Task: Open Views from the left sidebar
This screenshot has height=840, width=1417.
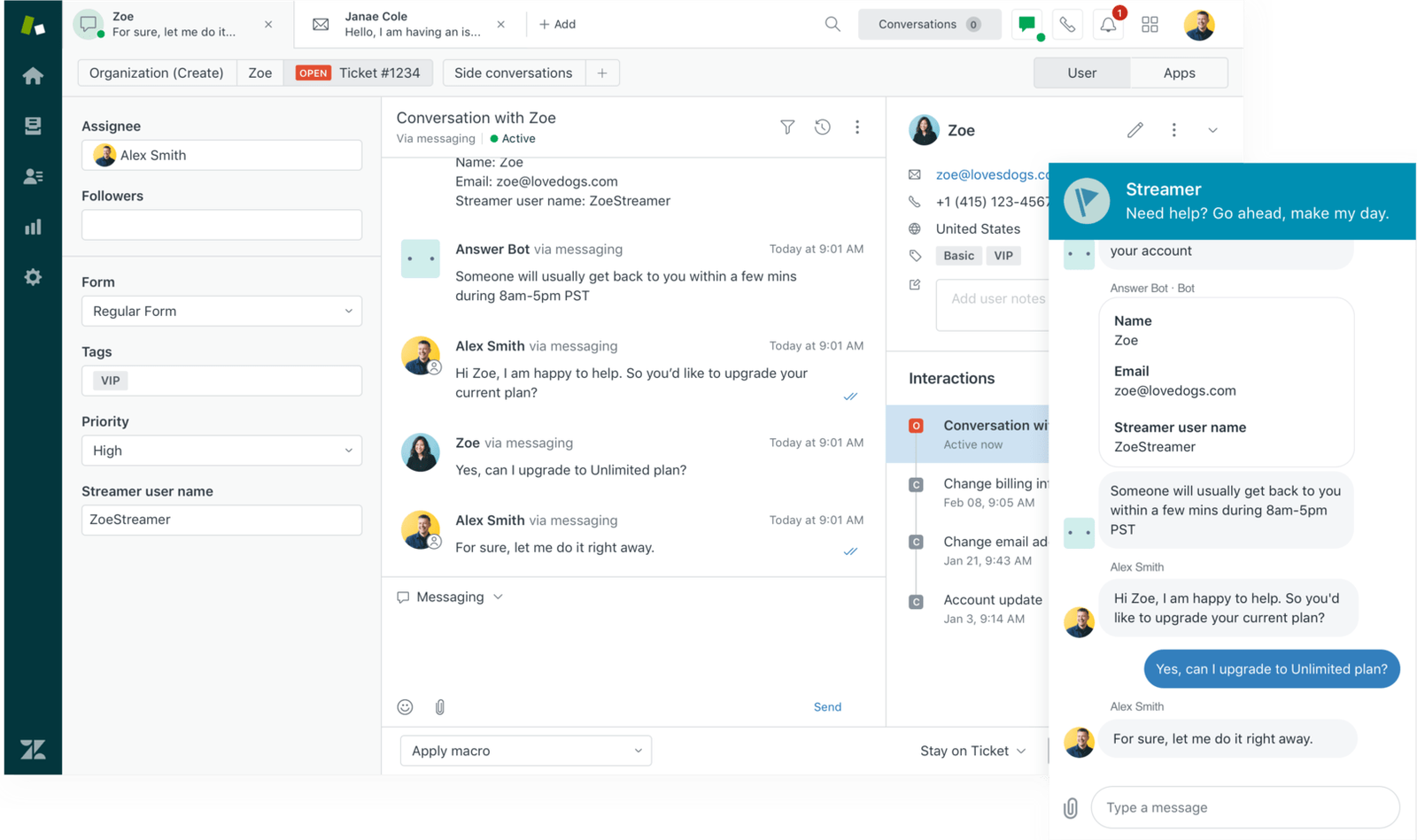Action: [x=33, y=126]
